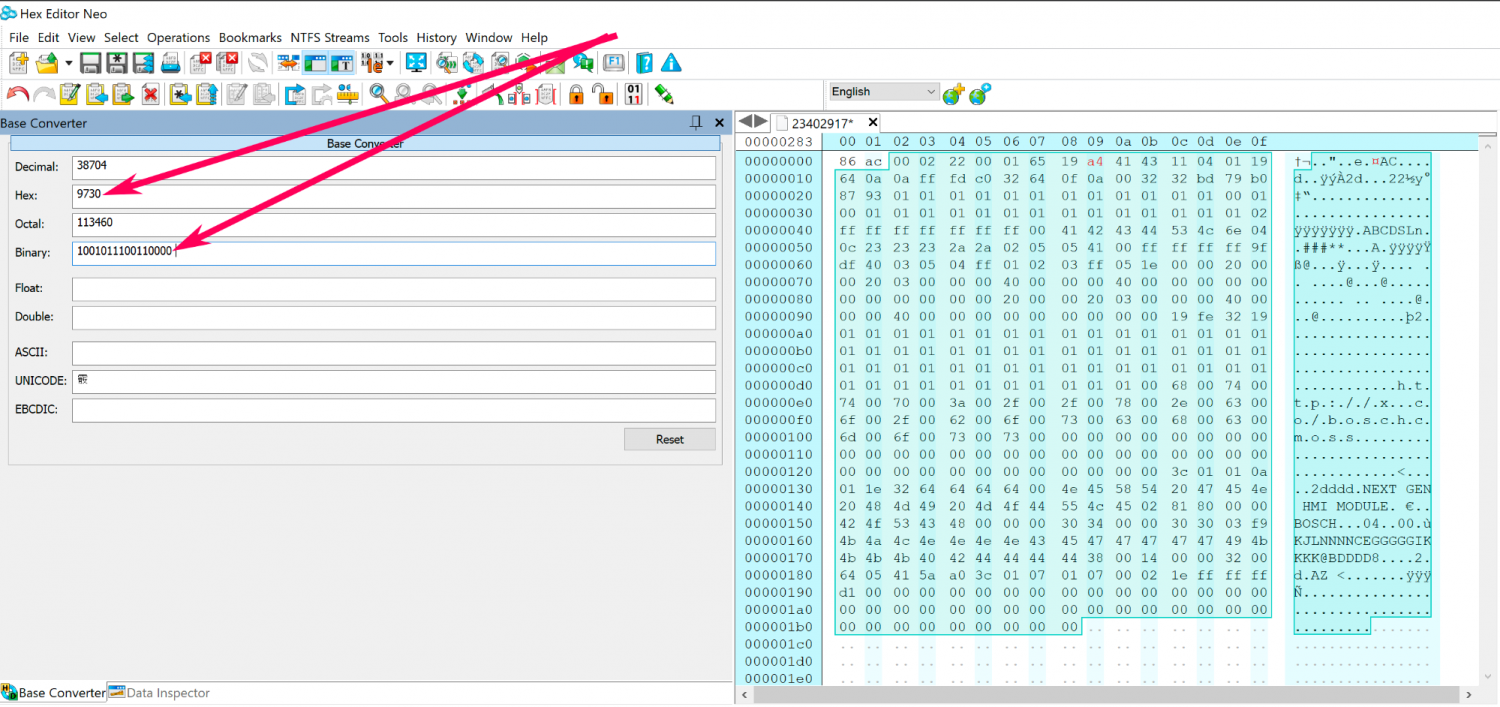The image size is (1500, 707).
Task: Close current file with the red X document icon
Action: click(x=200, y=63)
